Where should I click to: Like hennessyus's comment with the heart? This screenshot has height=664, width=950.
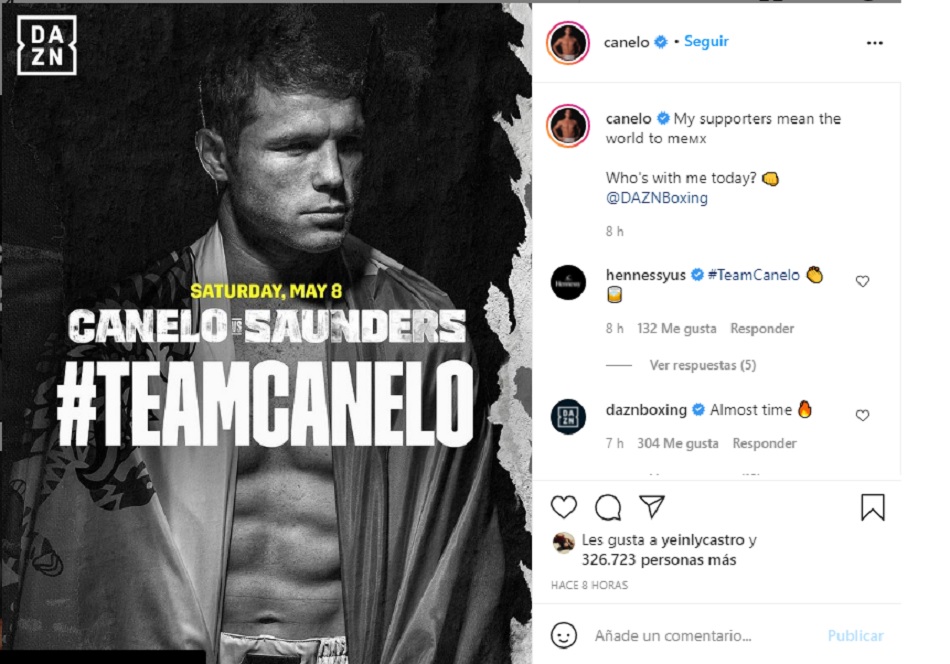(862, 281)
